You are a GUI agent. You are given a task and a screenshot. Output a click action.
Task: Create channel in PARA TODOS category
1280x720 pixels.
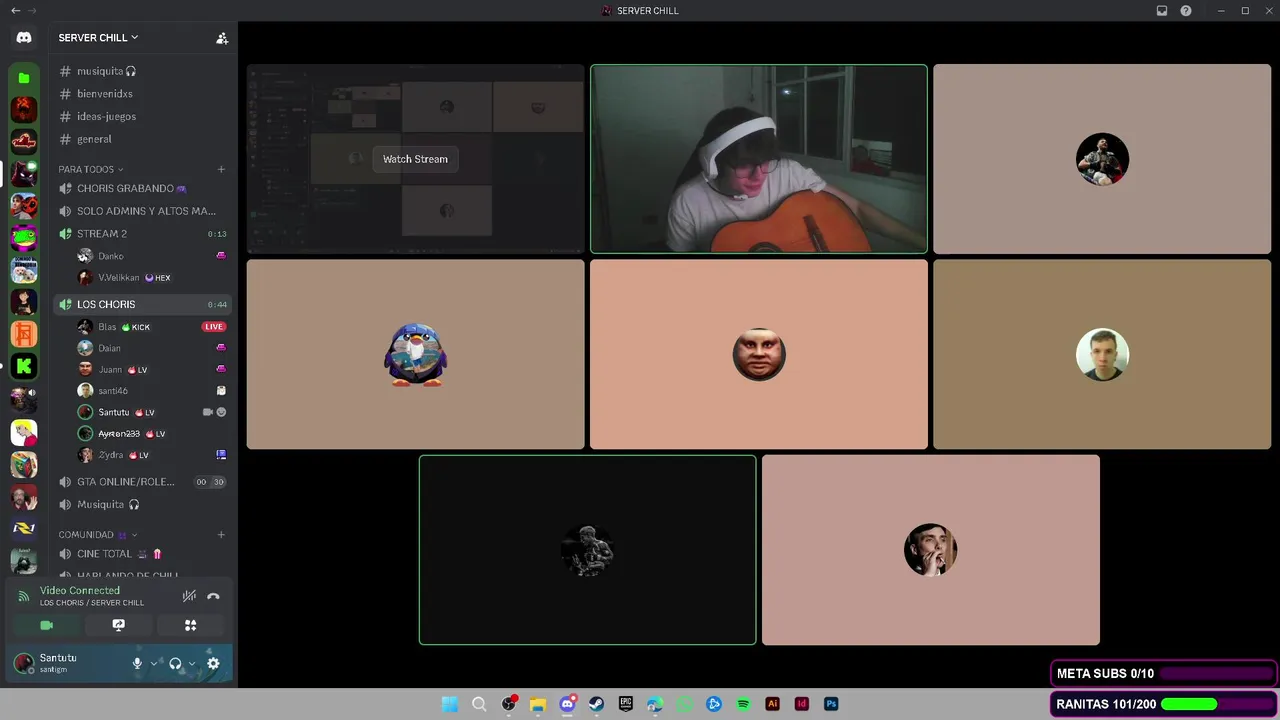(221, 169)
